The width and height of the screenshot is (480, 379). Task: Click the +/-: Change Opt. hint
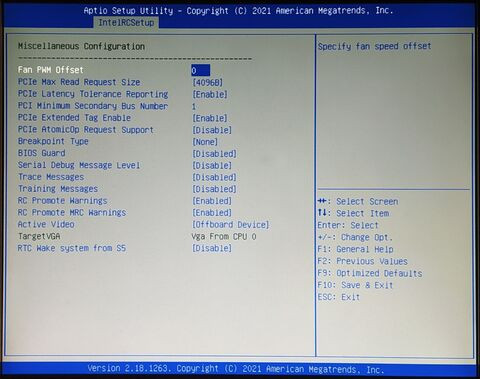355,237
